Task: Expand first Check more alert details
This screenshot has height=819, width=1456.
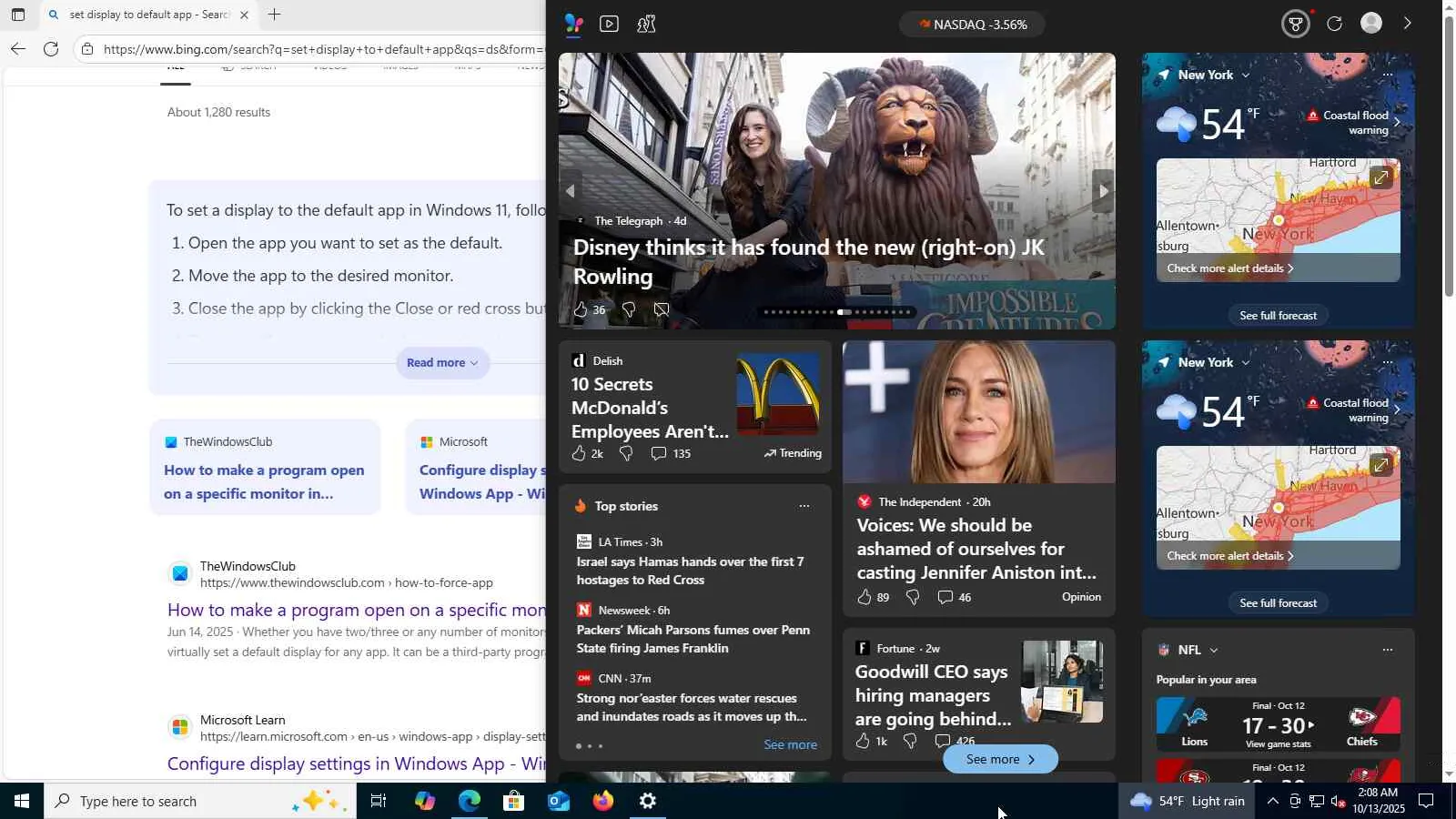Action: [1229, 268]
